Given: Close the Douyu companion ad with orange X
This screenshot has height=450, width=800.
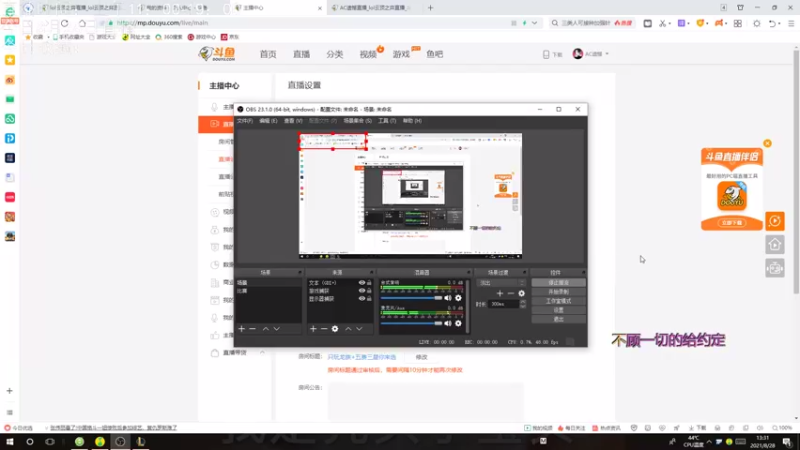Looking at the screenshot, I should coord(767,143).
